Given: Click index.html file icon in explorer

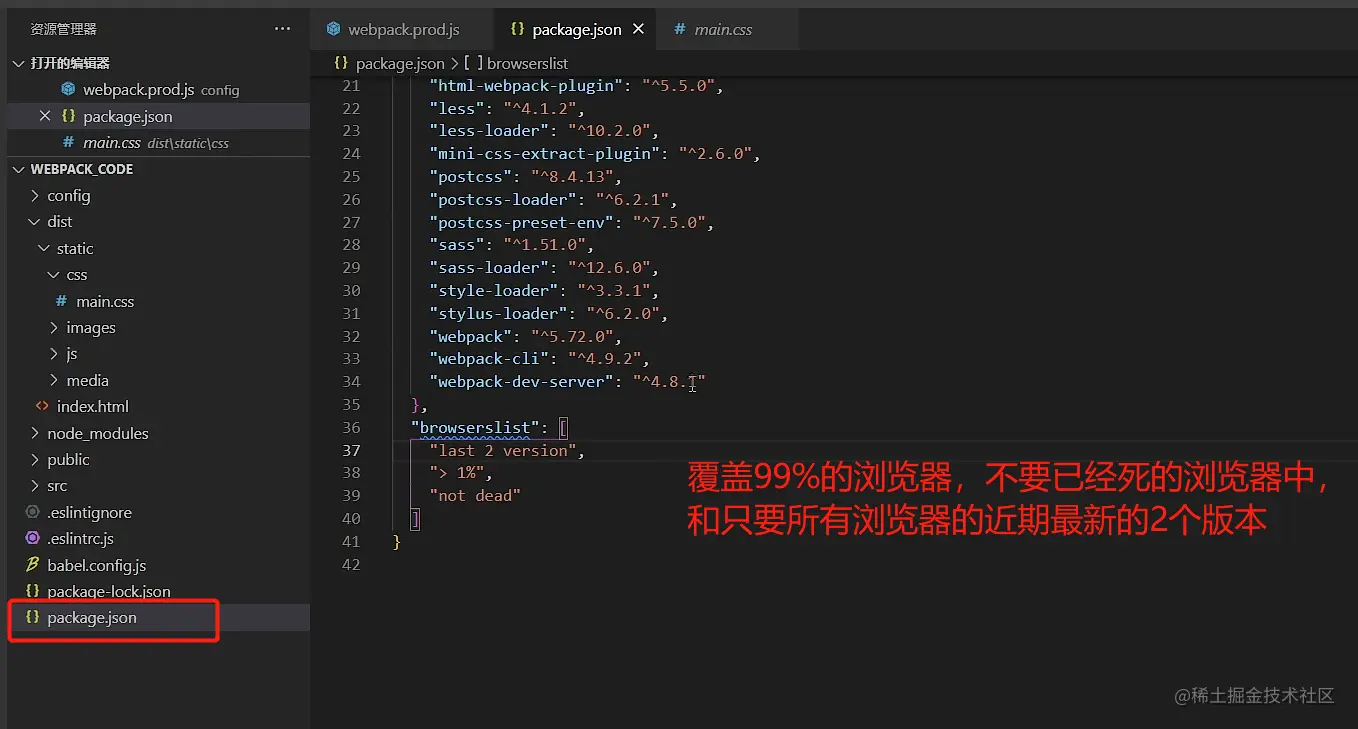Looking at the screenshot, I should 42,406.
